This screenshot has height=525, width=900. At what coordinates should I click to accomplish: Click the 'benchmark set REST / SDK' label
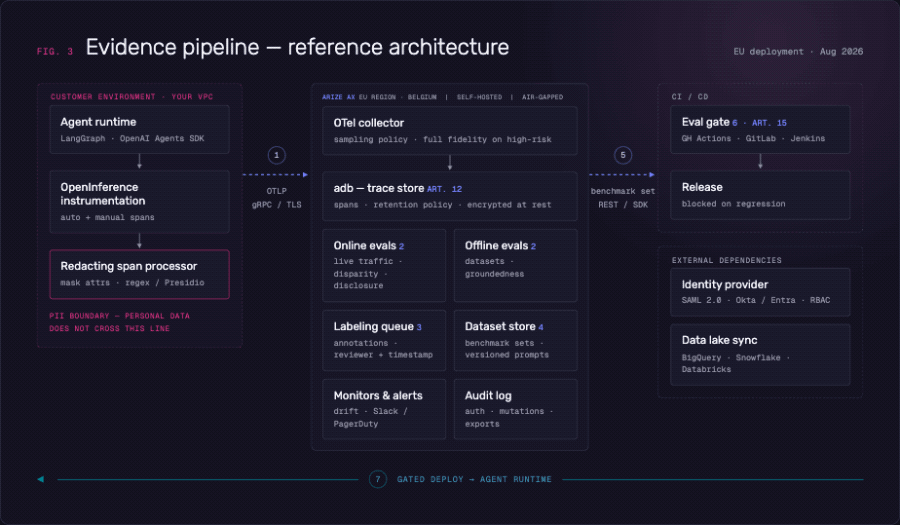coord(623,198)
